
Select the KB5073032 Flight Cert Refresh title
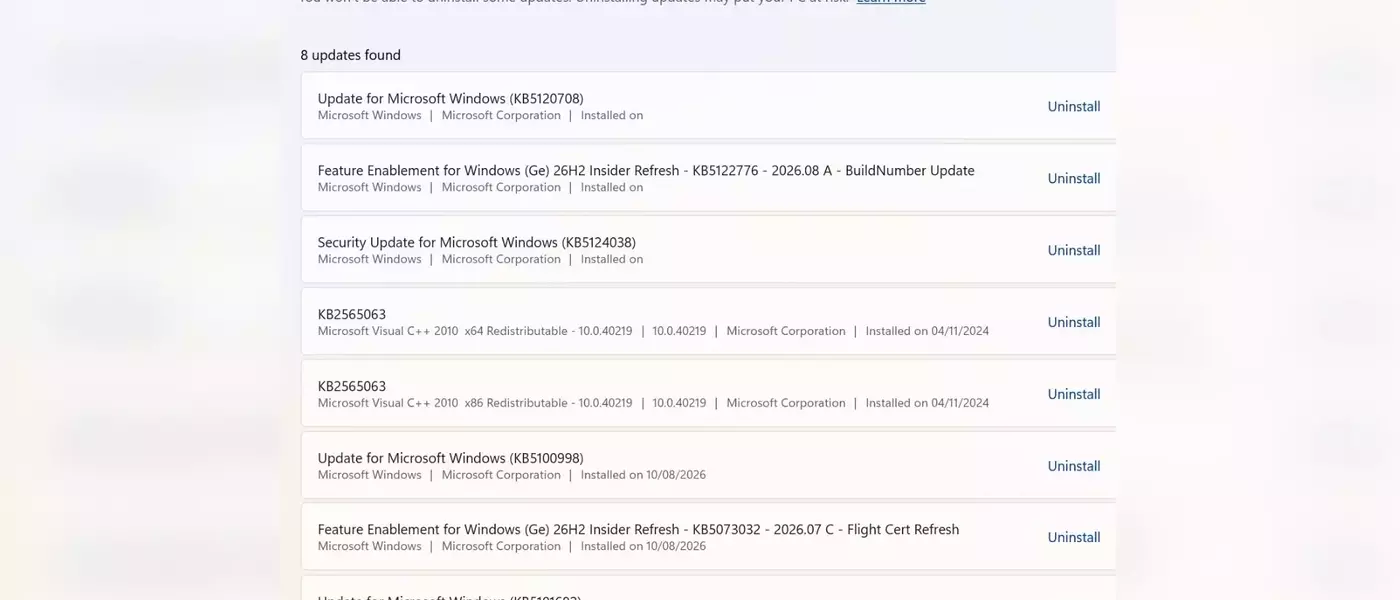coord(638,529)
